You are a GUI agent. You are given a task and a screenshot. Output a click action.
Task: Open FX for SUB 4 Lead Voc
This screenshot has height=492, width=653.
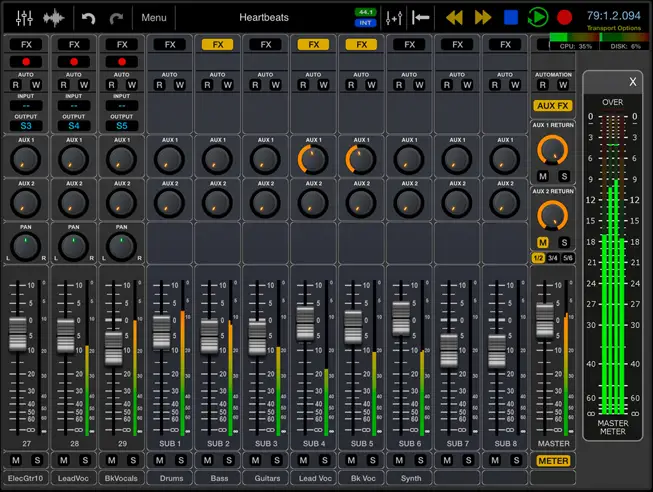click(x=314, y=45)
